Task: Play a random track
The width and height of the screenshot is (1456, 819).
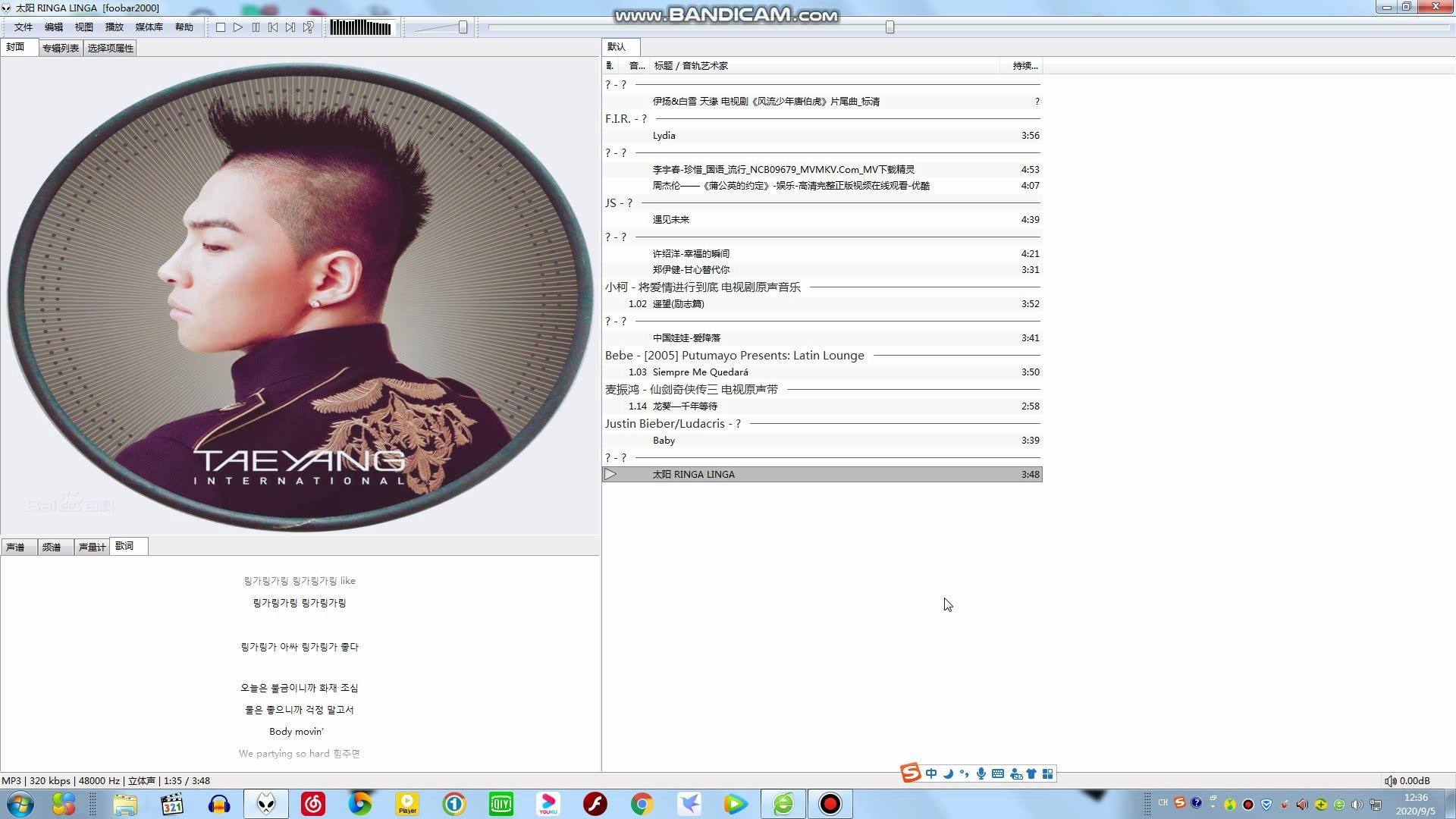Action: tap(308, 27)
